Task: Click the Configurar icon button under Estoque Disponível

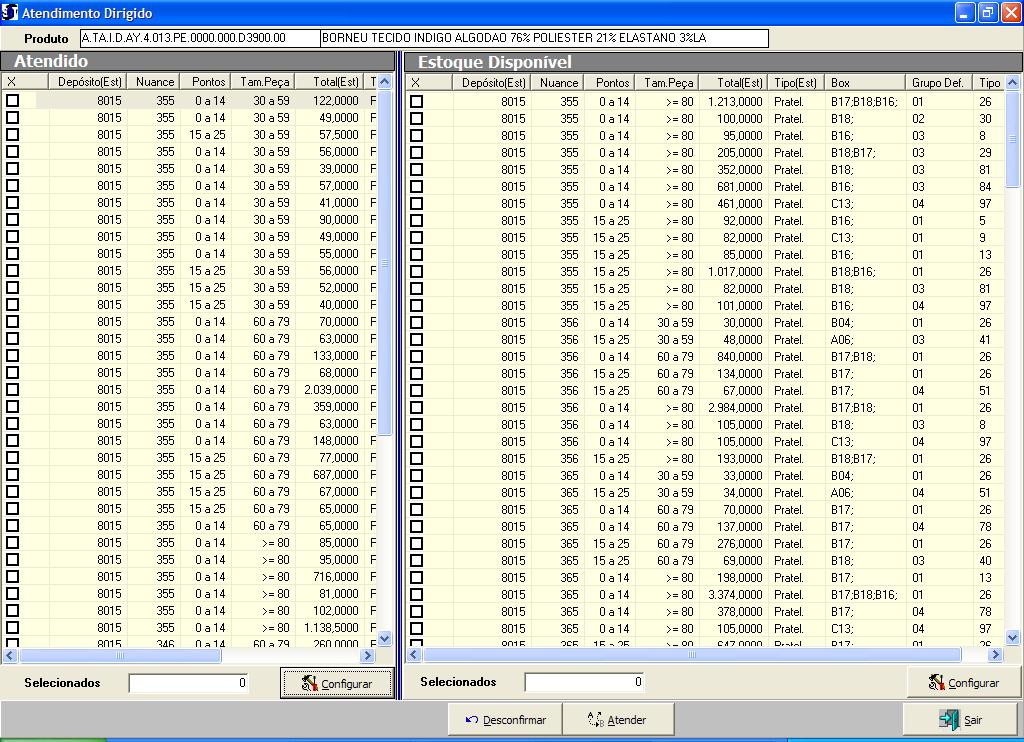Action: pyautogui.click(x=963, y=682)
